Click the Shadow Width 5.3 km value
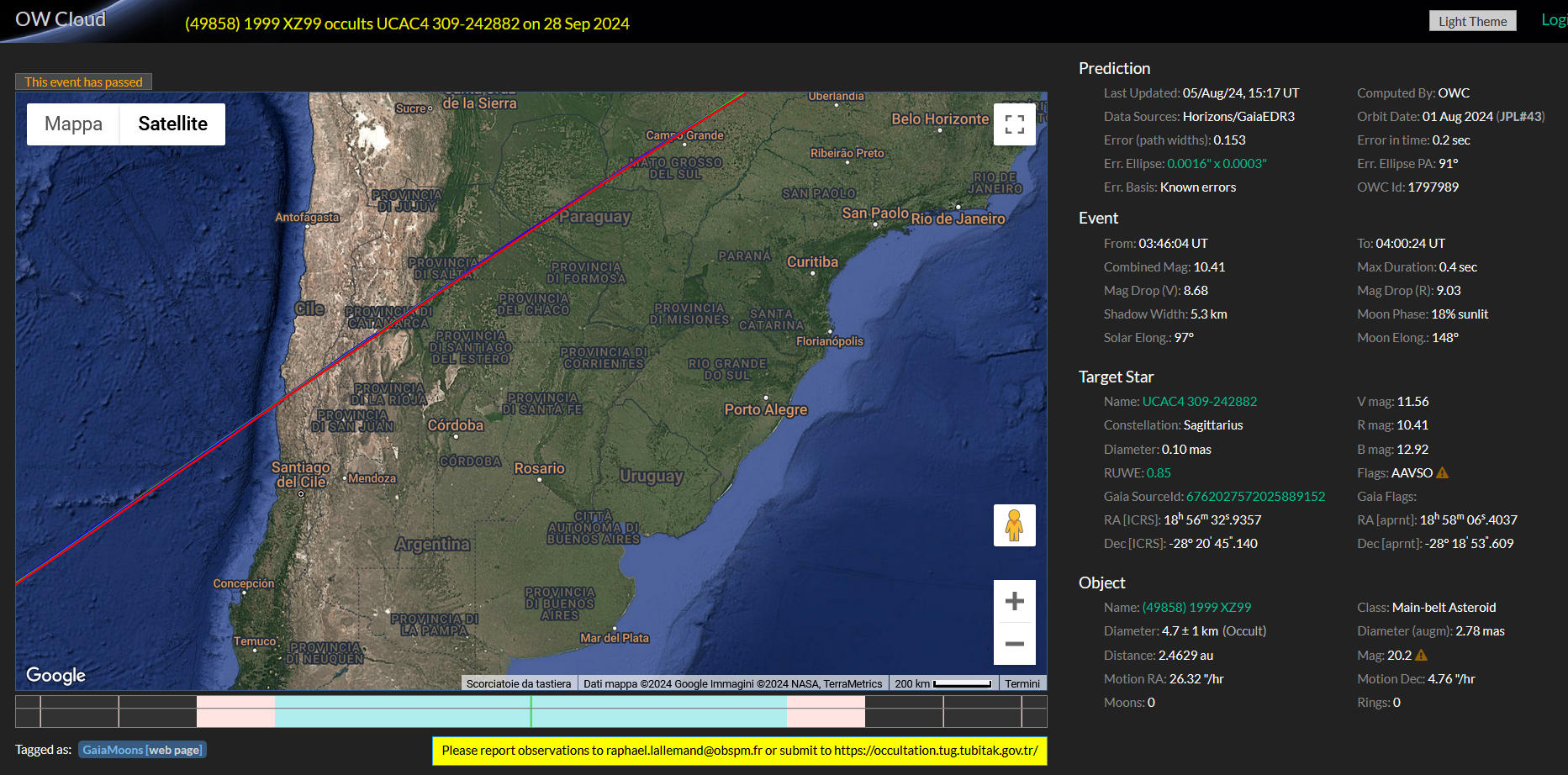Image resolution: width=1568 pixels, height=775 pixels. pyautogui.click(x=1209, y=314)
